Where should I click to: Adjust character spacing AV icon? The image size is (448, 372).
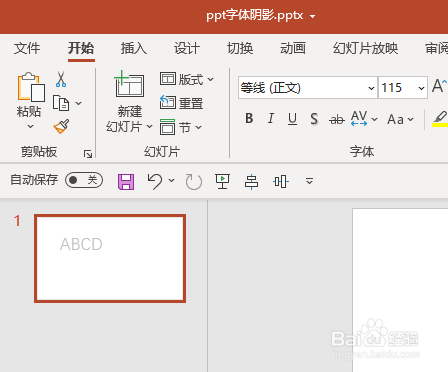[x=359, y=118]
